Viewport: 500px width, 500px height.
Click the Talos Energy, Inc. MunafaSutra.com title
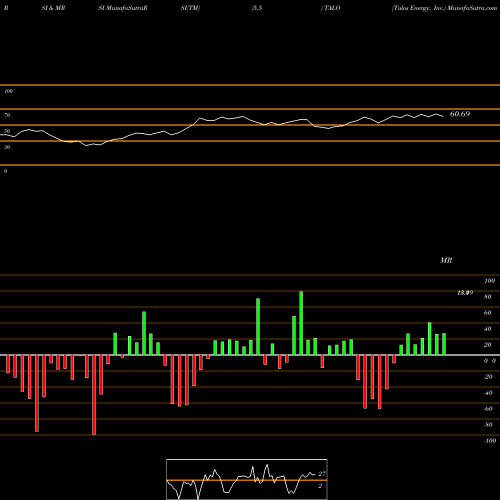pyautogui.click(x=444, y=8)
